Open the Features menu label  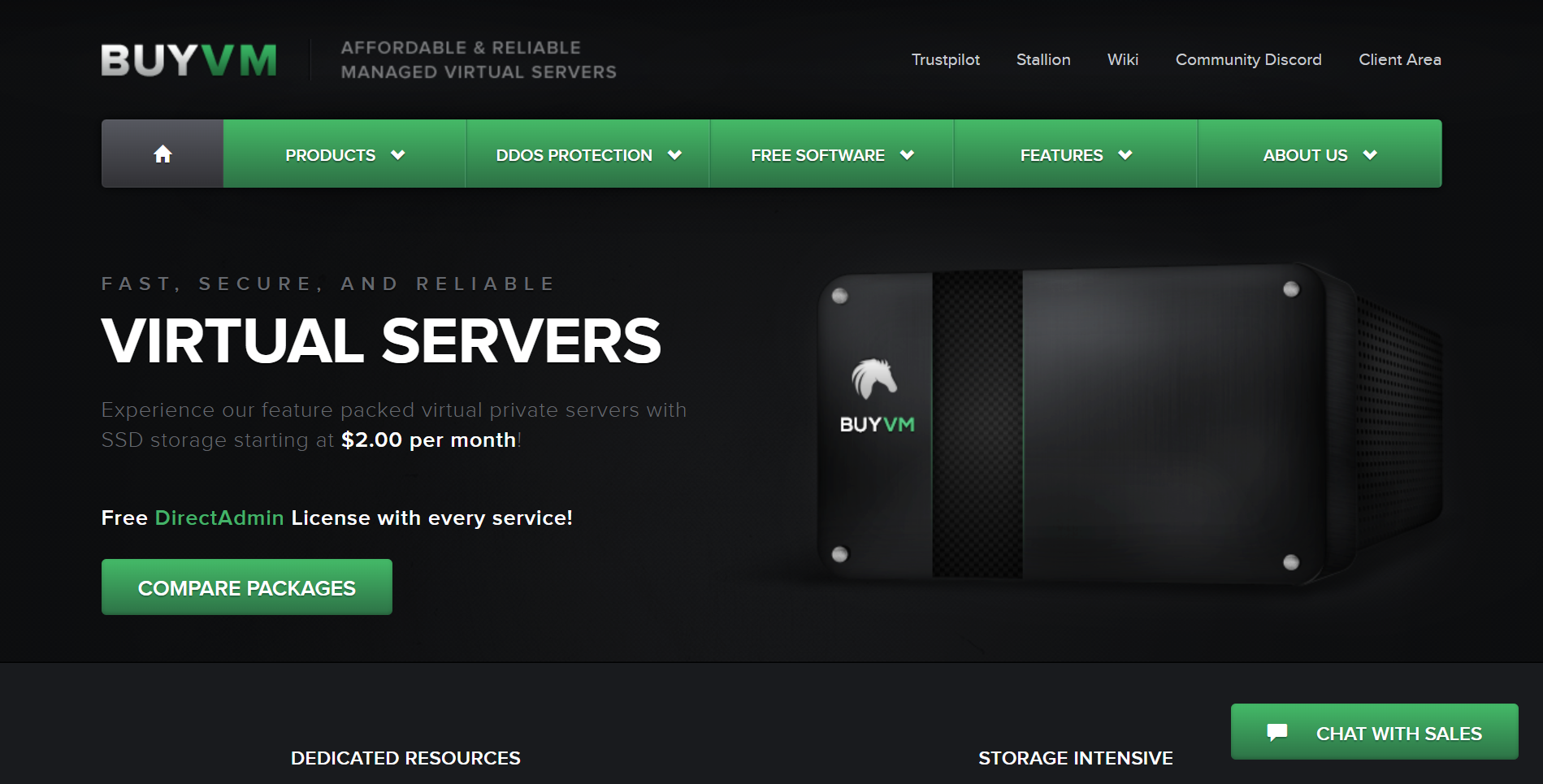point(1061,155)
